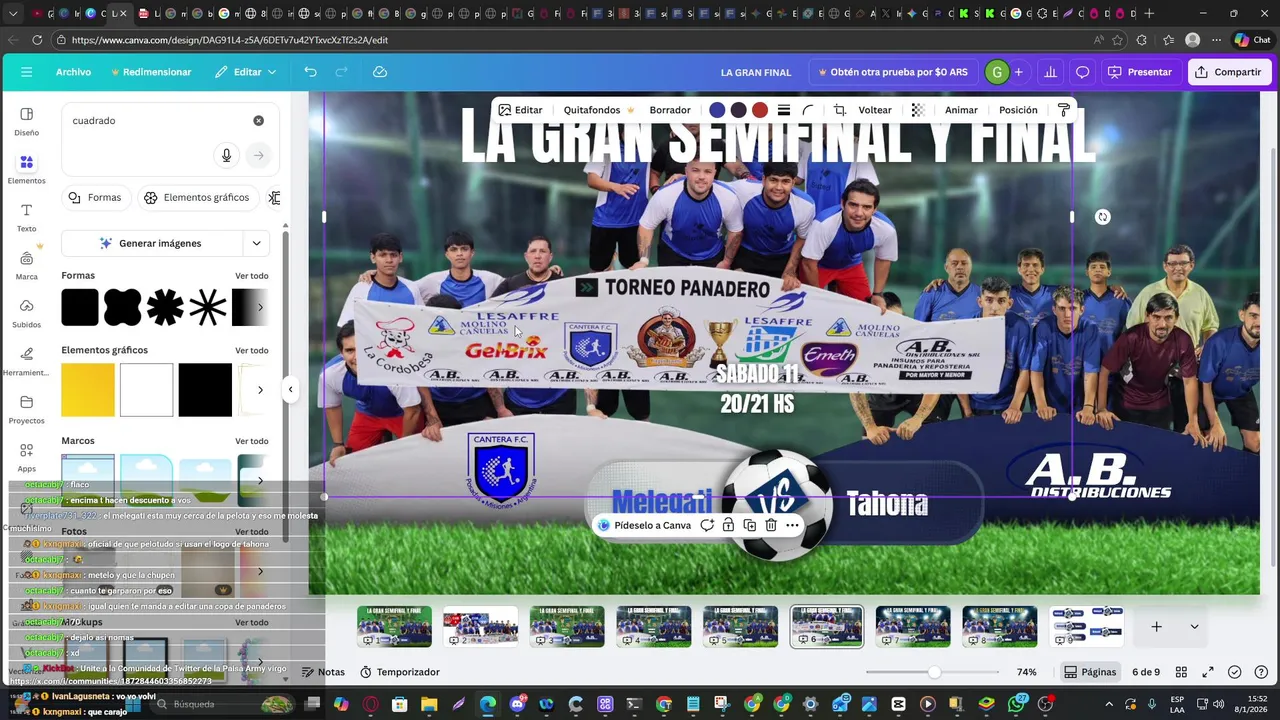Expand the add page options chevron
This screenshot has height=720, width=1280.
(1194, 627)
